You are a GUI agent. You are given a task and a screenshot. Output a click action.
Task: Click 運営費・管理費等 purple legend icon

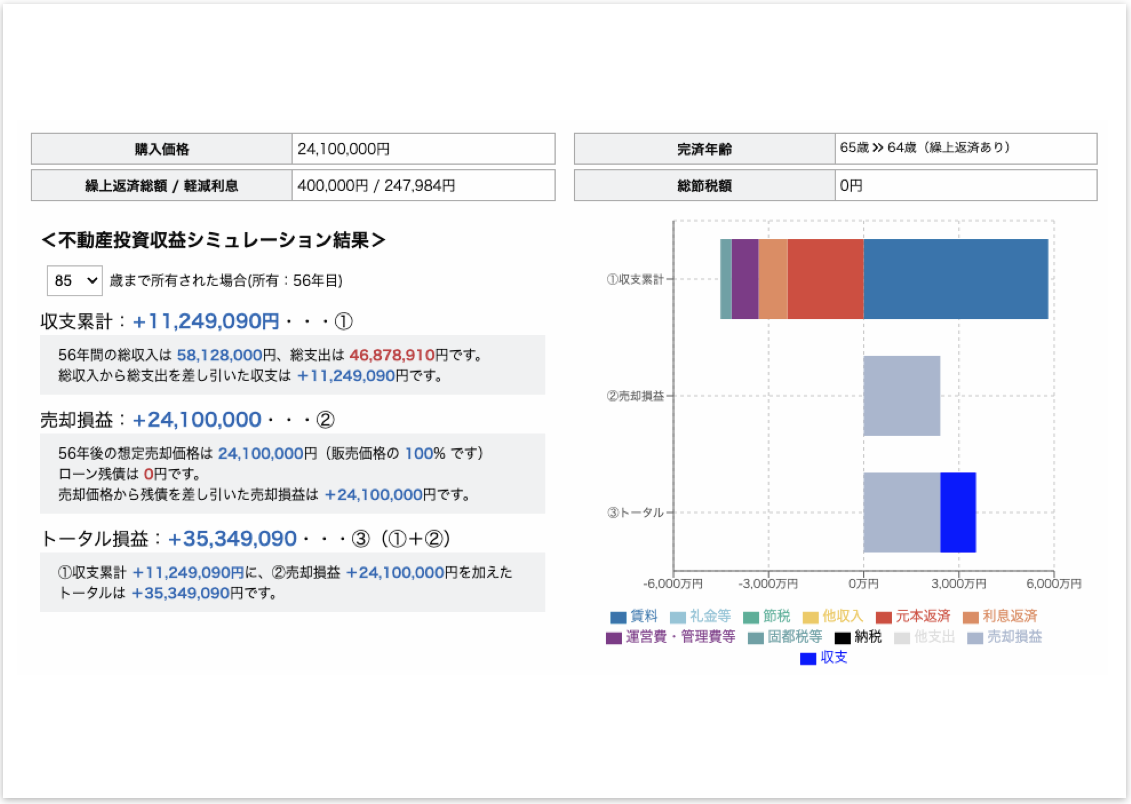pos(614,637)
